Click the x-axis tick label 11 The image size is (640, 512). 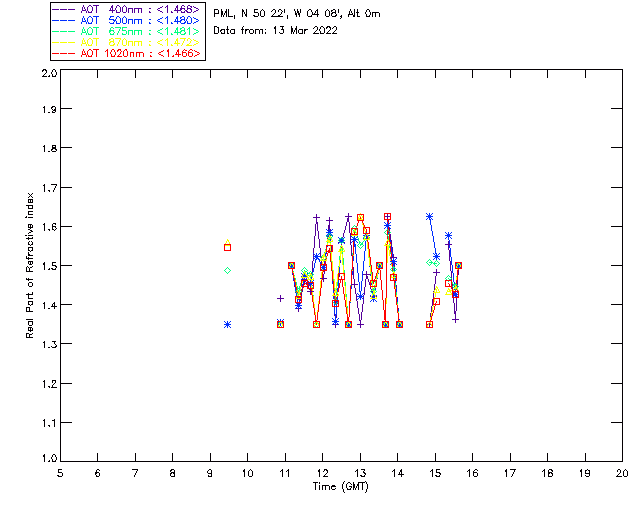[x=285, y=473]
